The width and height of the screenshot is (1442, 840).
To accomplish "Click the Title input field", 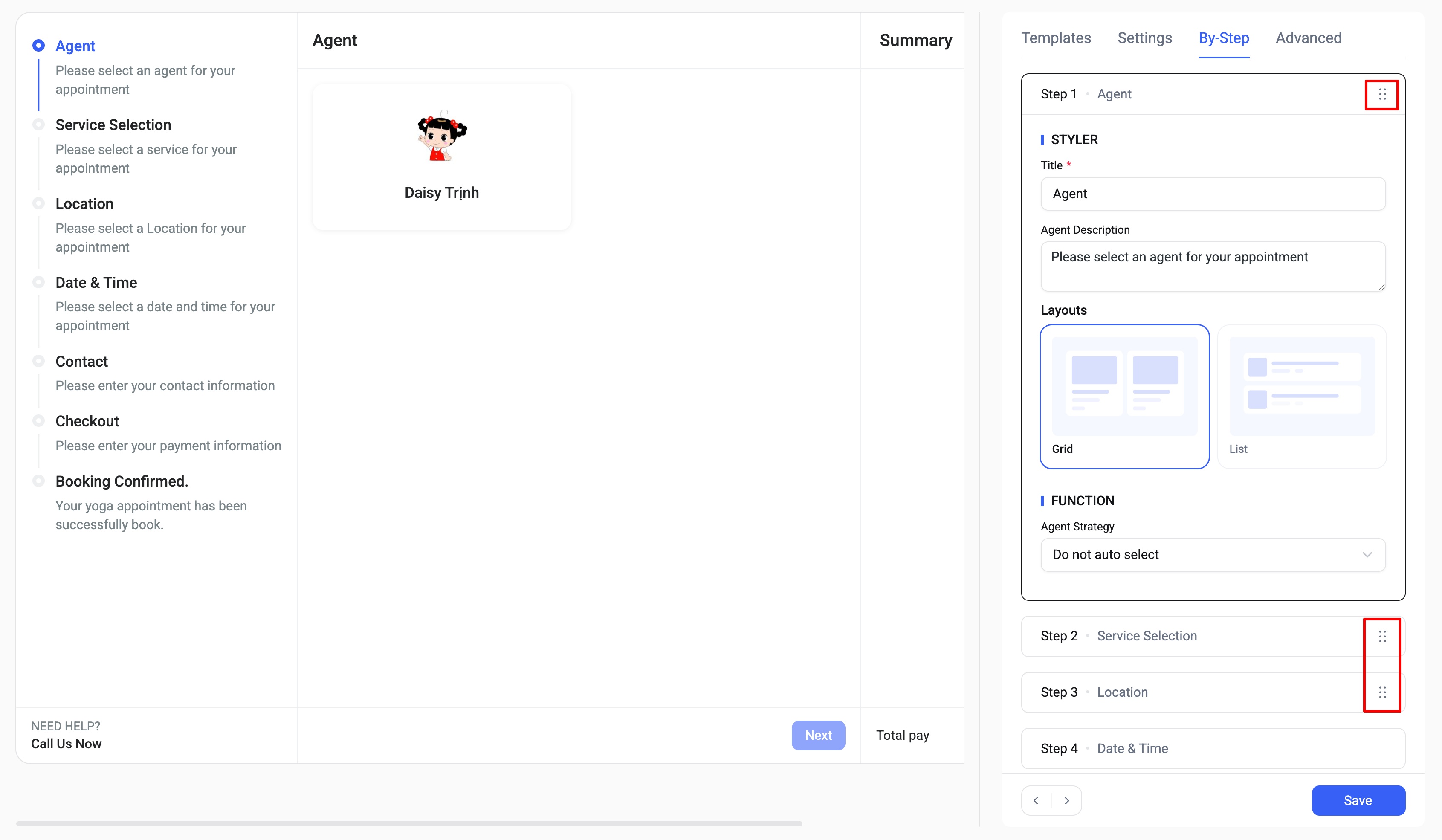I will 1213,194.
